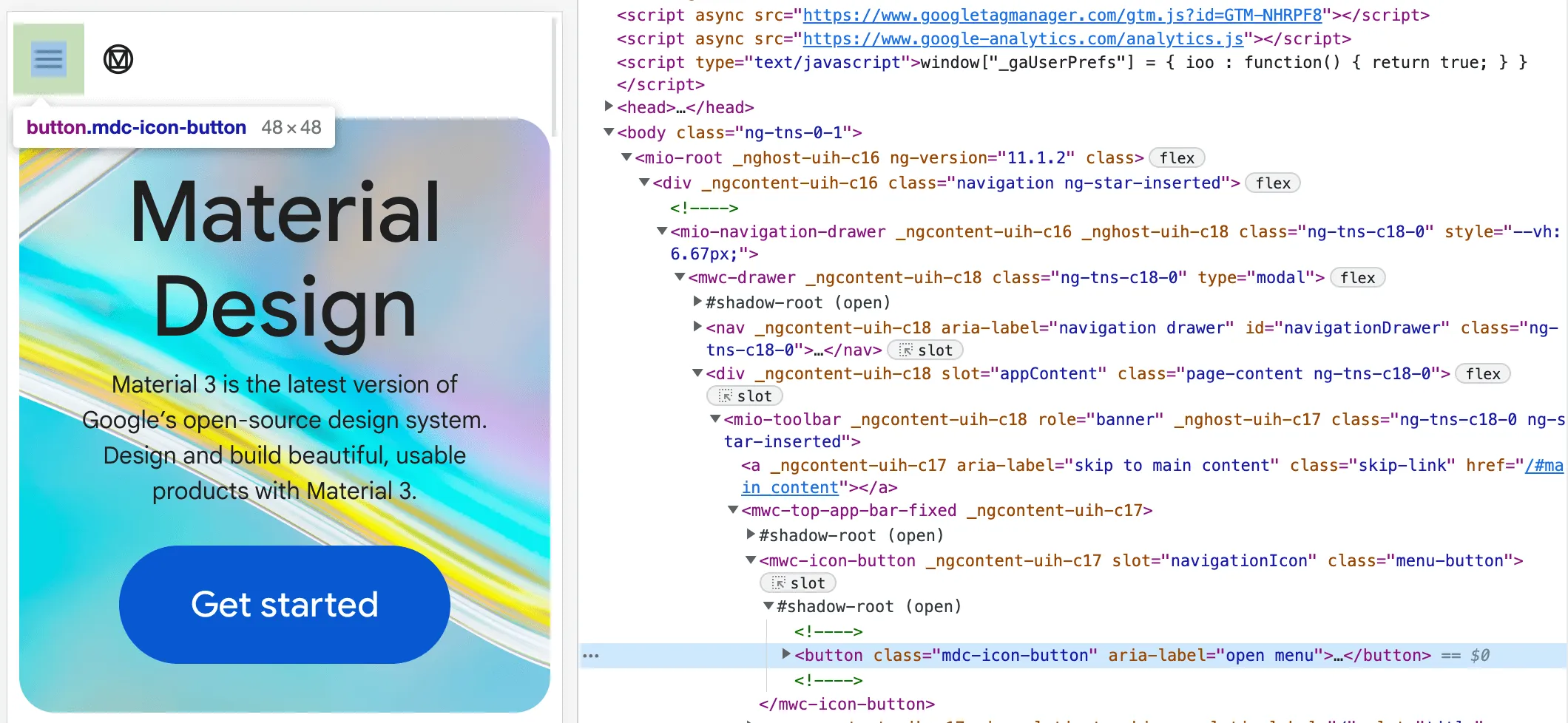The height and width of the screenshot is (723, 1568).
Task: Collapse the mio-root element node
Action: (626, 157)
